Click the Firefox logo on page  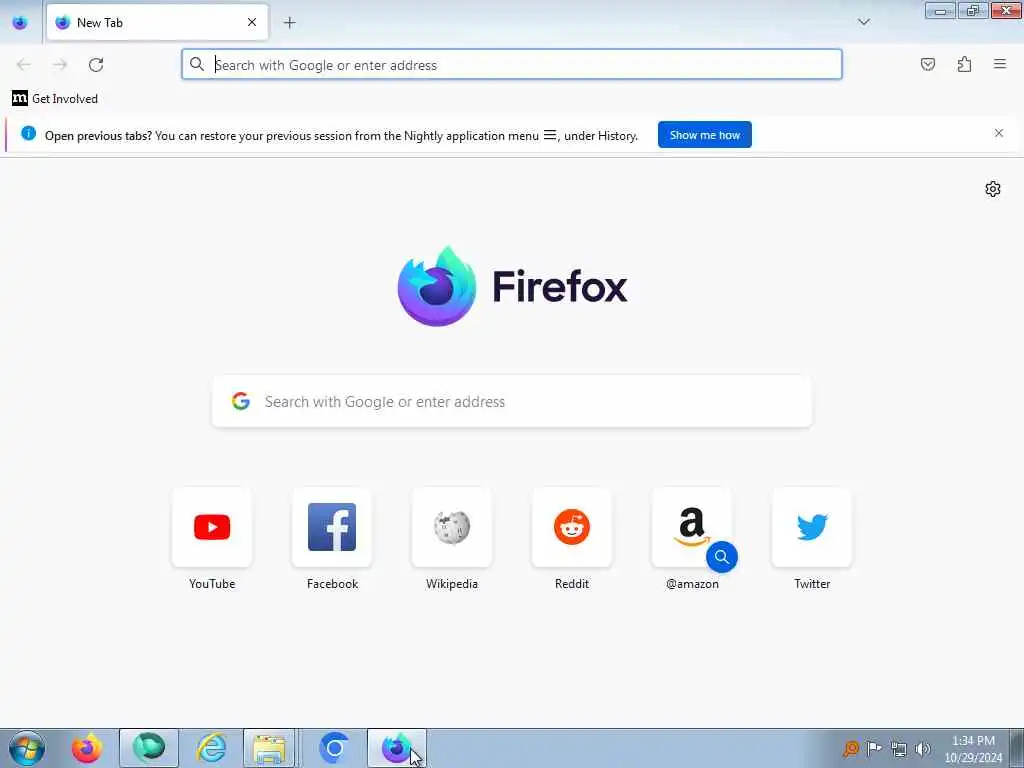(x=512, y=286)
